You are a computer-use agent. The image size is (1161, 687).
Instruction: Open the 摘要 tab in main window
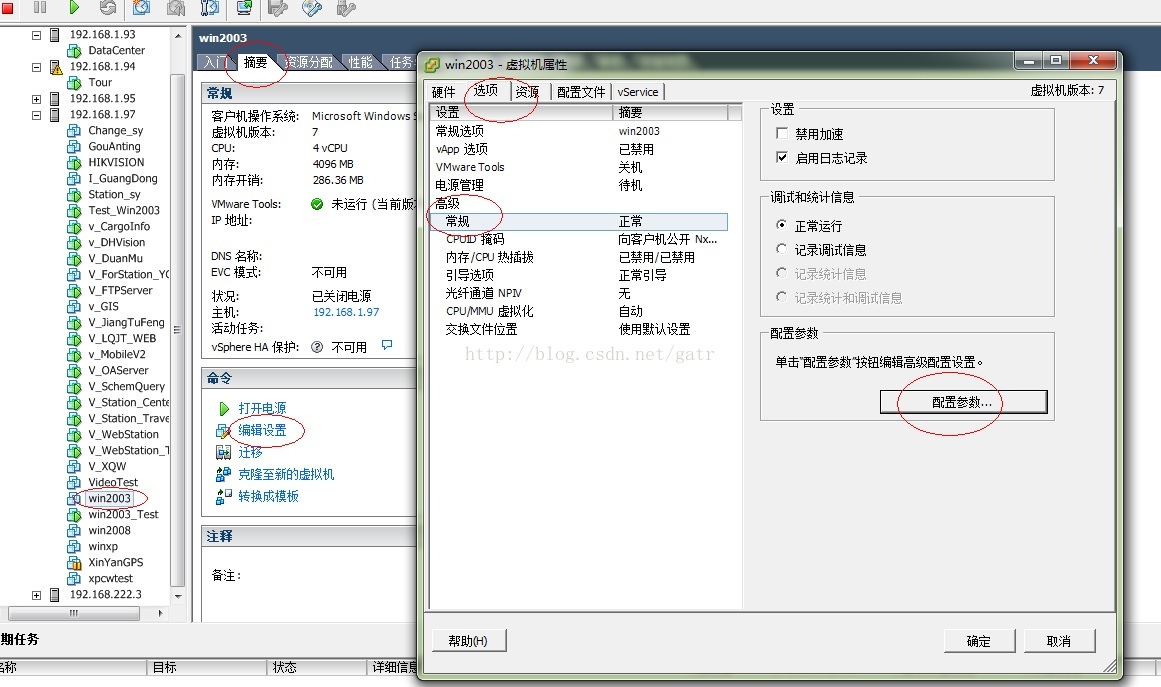[255, 62]
